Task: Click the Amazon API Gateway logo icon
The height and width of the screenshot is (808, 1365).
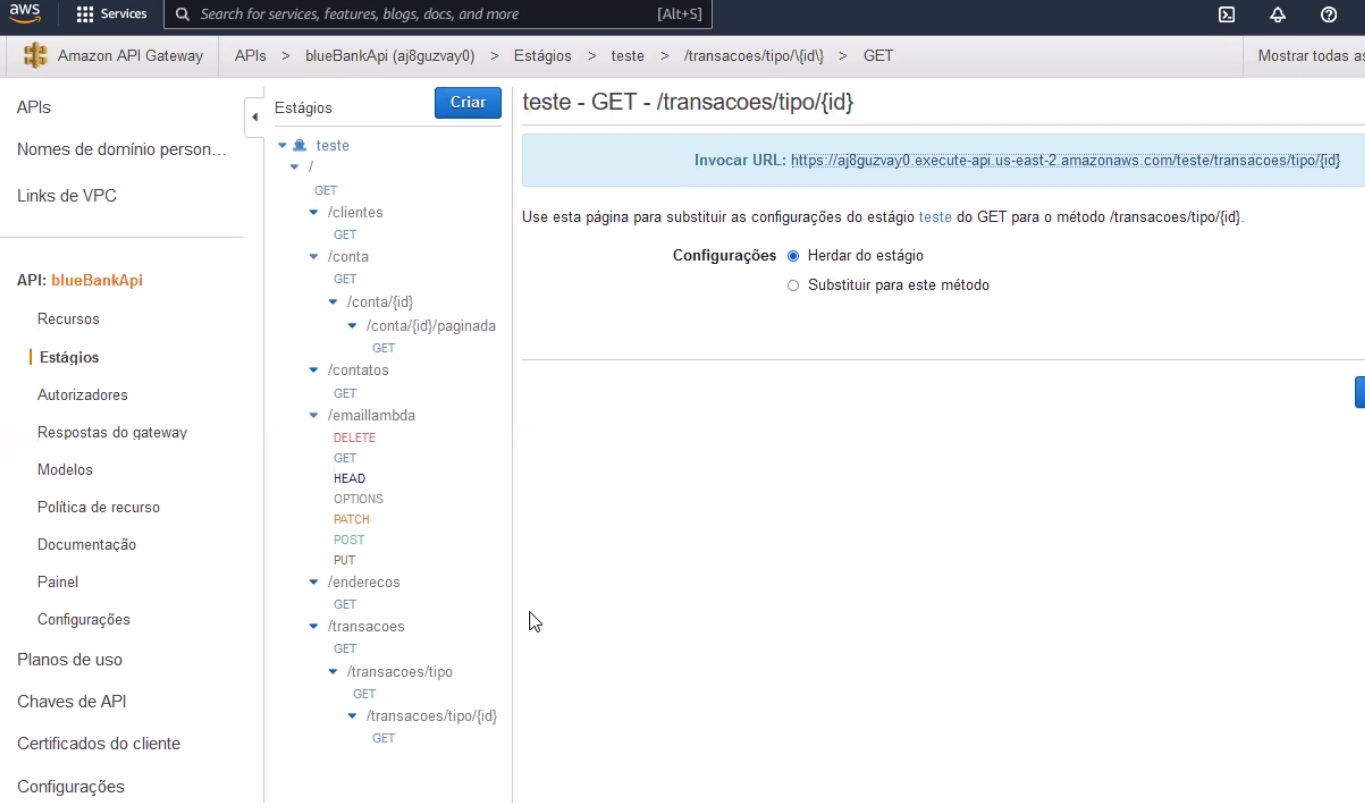Action: tap(35, 56)
